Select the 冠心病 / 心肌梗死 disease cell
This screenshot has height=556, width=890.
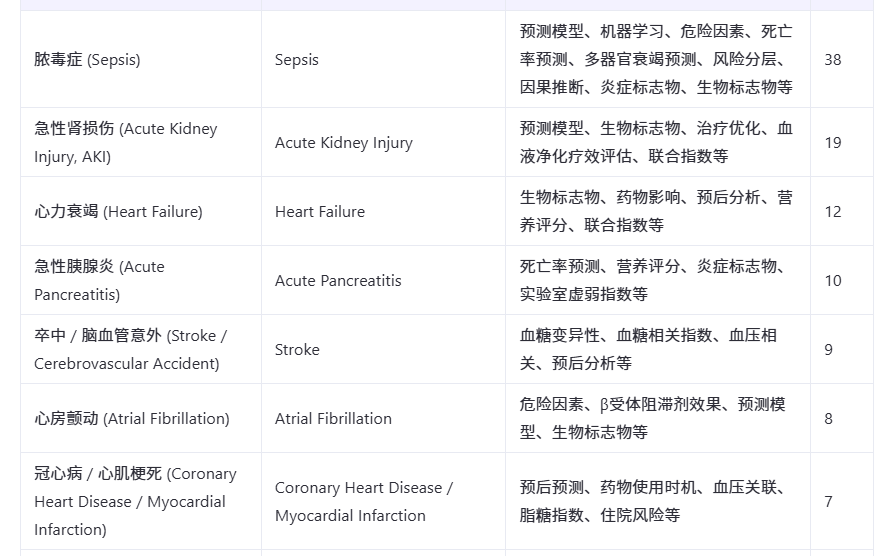coord(141,502)
